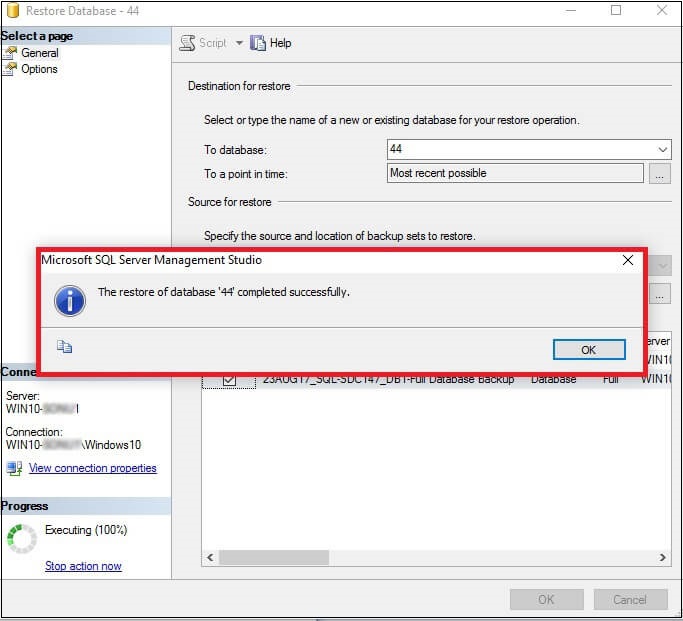Click the Cancel button of Restore Database window
This screenshot has width=683, height=621.
(x=630, y=600)
